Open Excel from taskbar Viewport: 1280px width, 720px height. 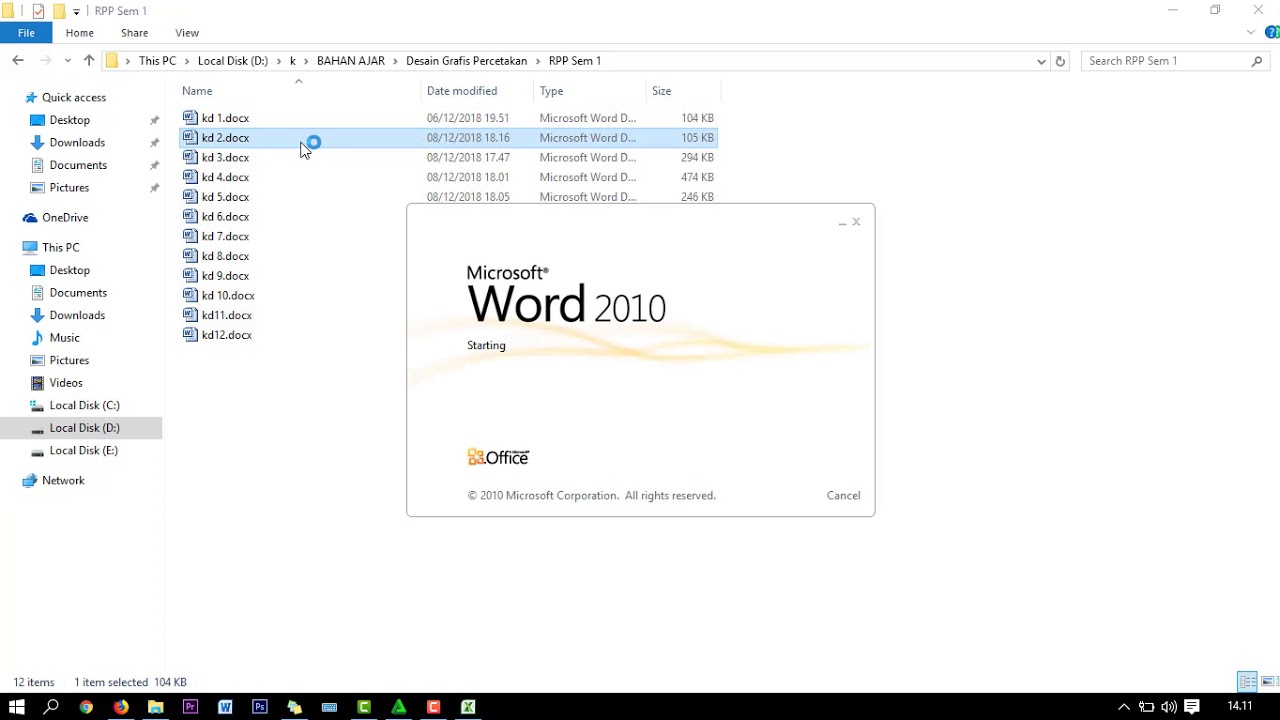tap(468, 707)
